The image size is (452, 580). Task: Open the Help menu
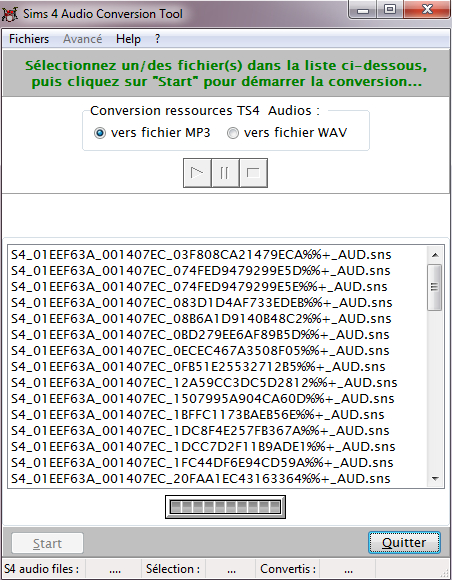tap(128, 39)
